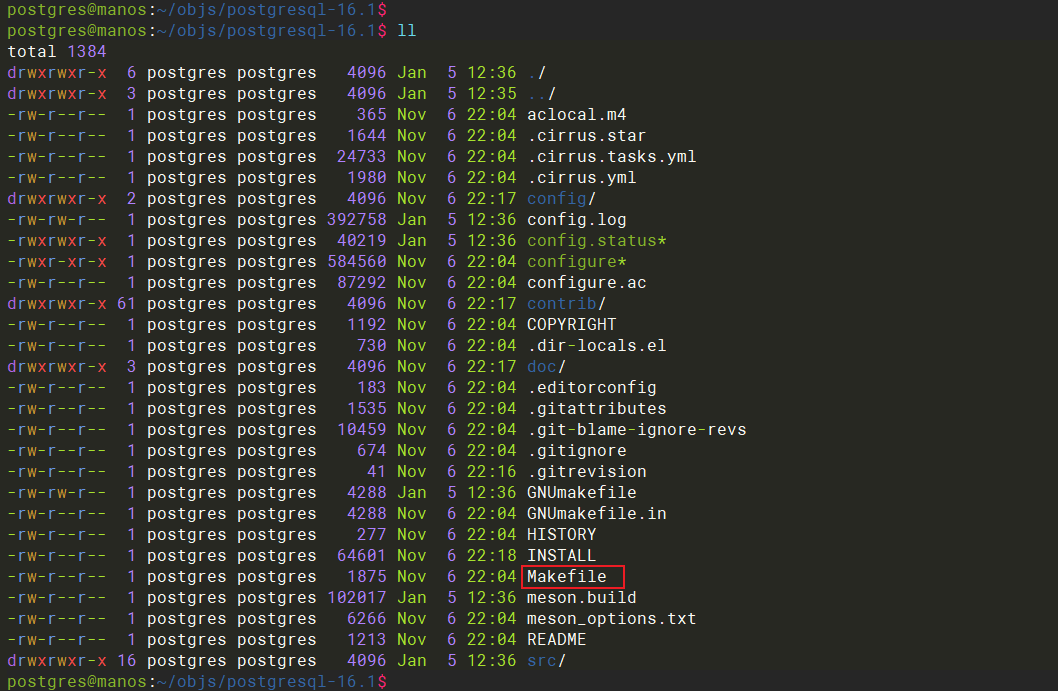Click the .cirrus.tasks.yml filename

click(x=611, y=157)
